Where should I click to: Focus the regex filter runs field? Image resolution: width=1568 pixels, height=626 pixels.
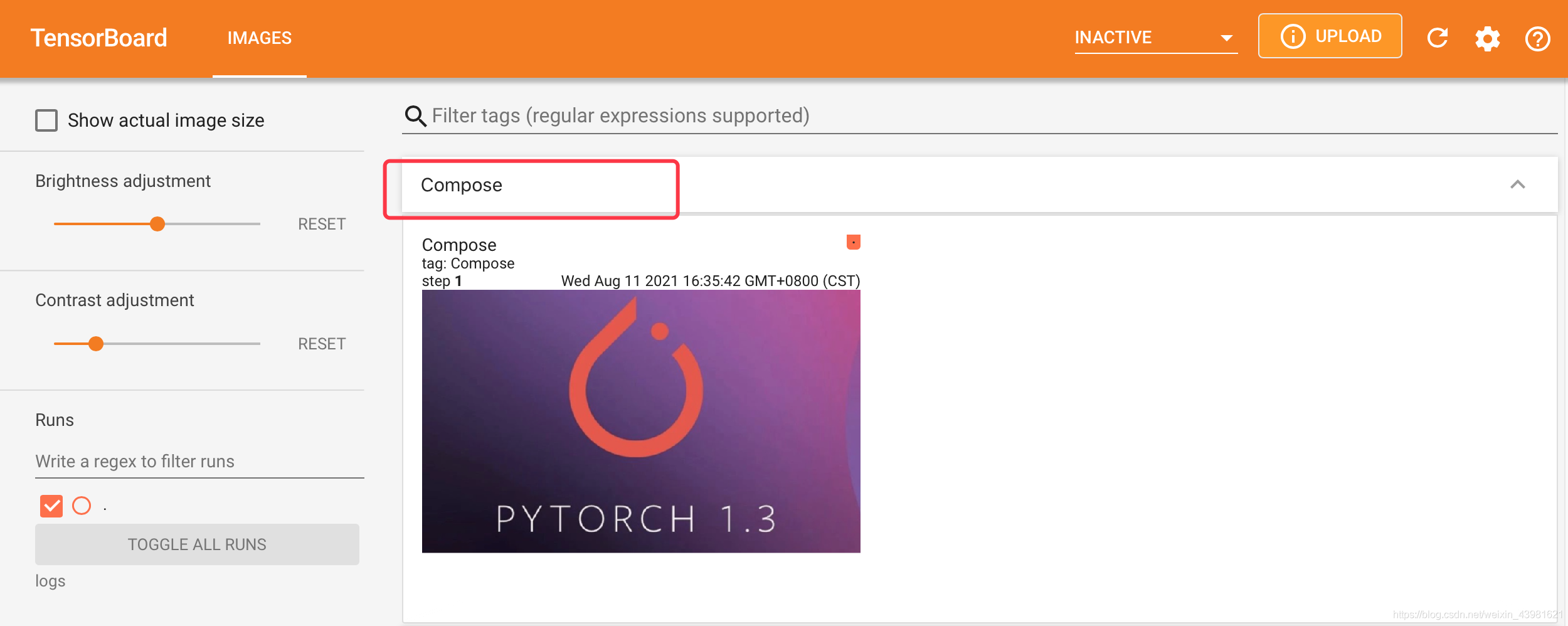pyautogui.click(x=199, y=462)
